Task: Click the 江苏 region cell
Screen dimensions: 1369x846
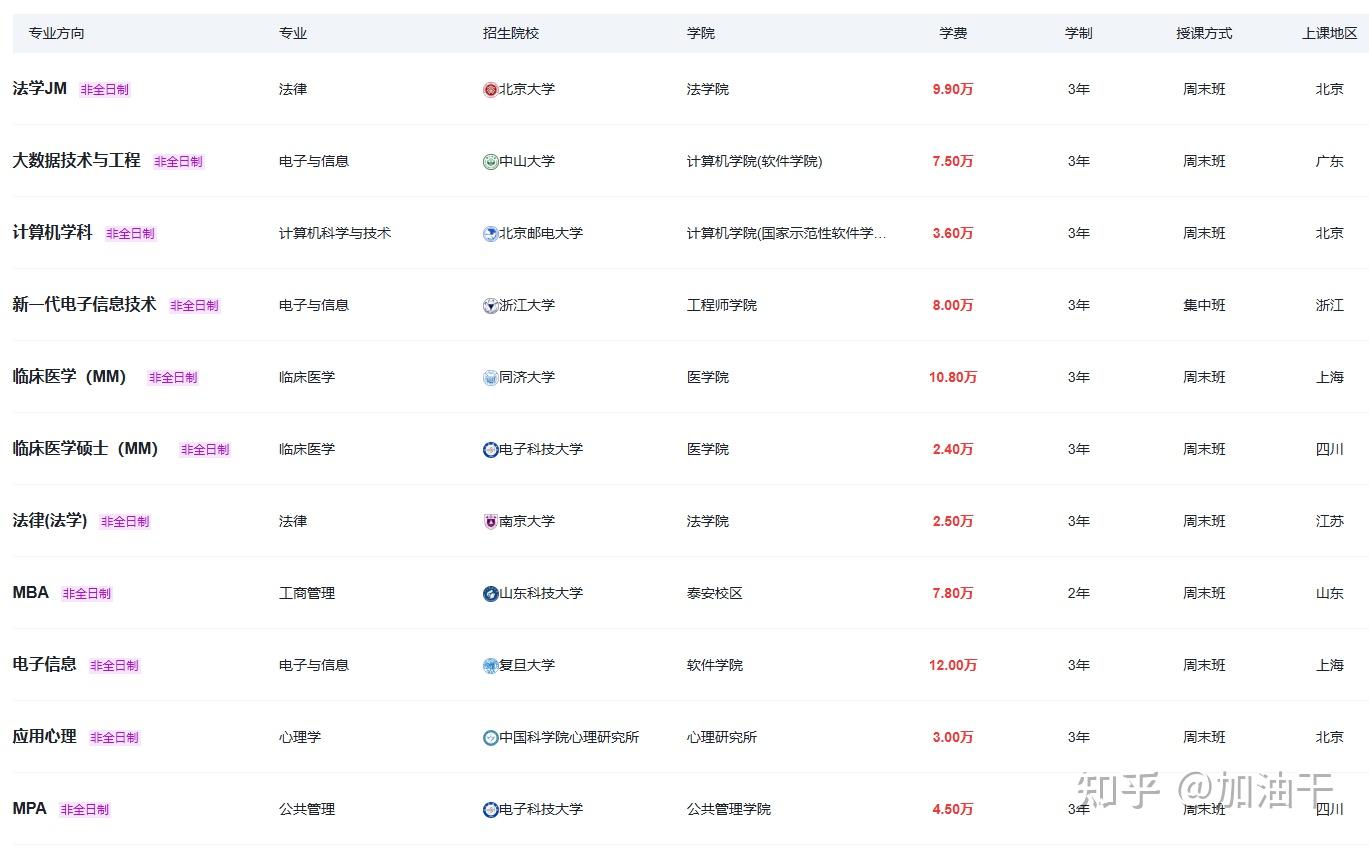Action: tap(1330, 521)
